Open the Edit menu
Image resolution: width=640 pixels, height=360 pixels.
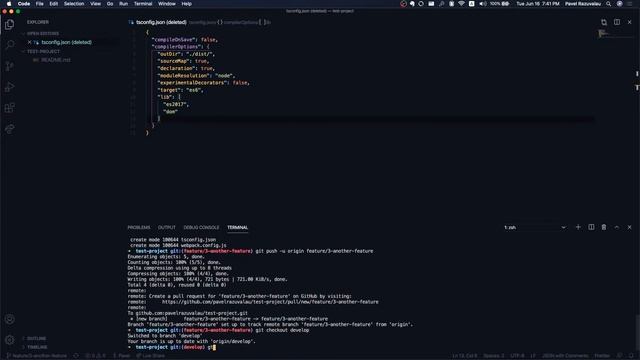pyautogui.click(x=53, y=4)
